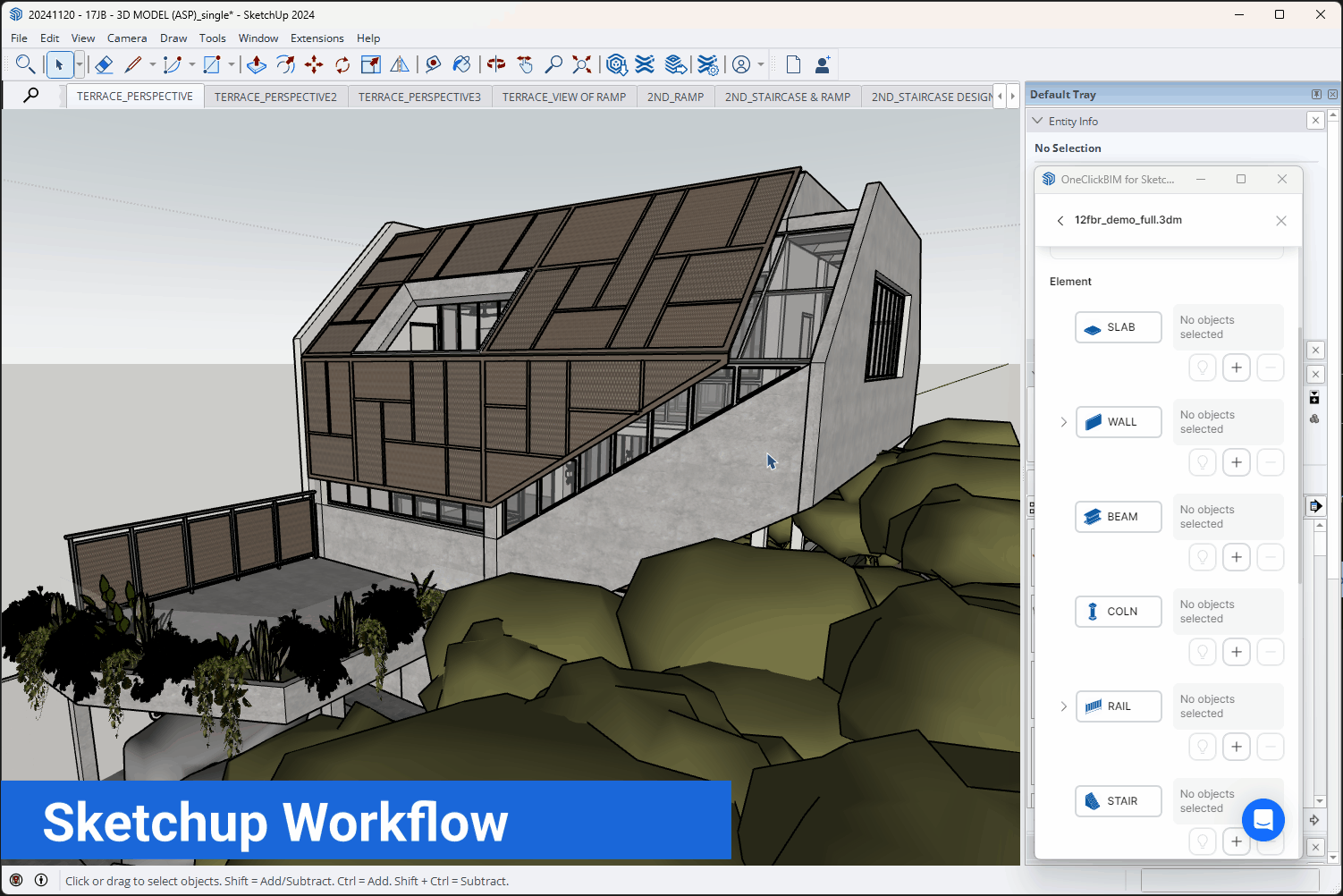Pick the Line pencil tool
This screenshot has height=896, width=1343.
[x=133, y=64]
